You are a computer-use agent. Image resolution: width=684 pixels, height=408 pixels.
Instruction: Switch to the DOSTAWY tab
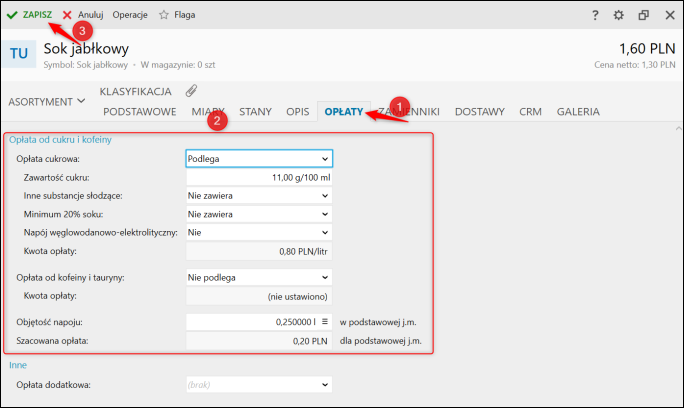point(479,112)
